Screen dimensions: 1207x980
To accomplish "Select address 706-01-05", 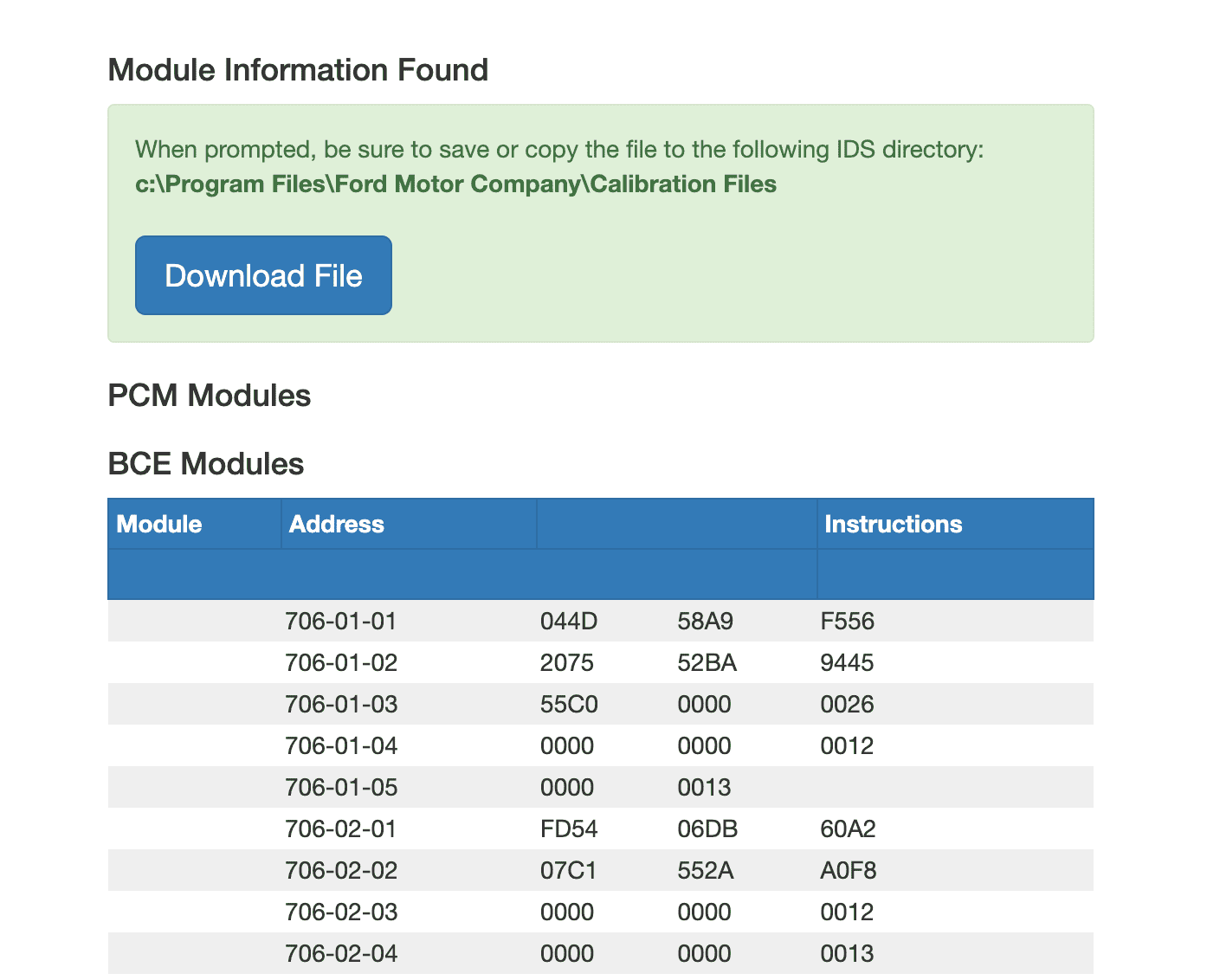I will point(341,787).
